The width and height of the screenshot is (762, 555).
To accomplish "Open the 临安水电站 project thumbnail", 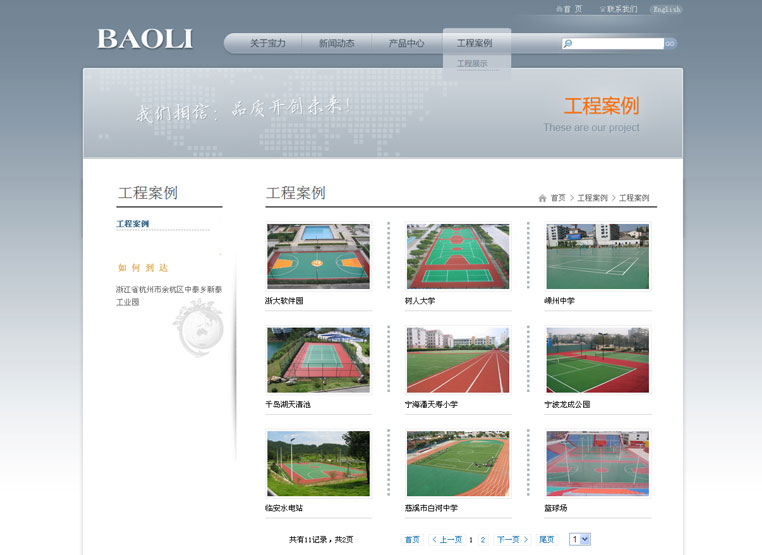I will (318, 464).
